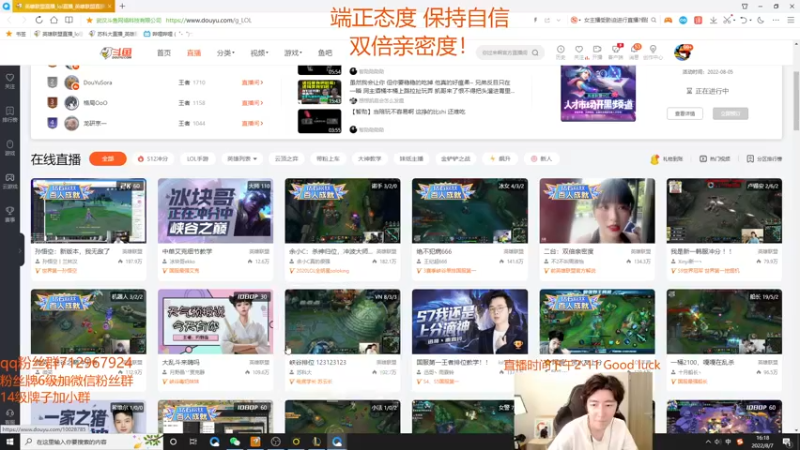Image resolution: width=800 pixels, height=450 pixels.
Task: Open 直播间 link in 1044 points row
Action: click(x=252, y=123)
